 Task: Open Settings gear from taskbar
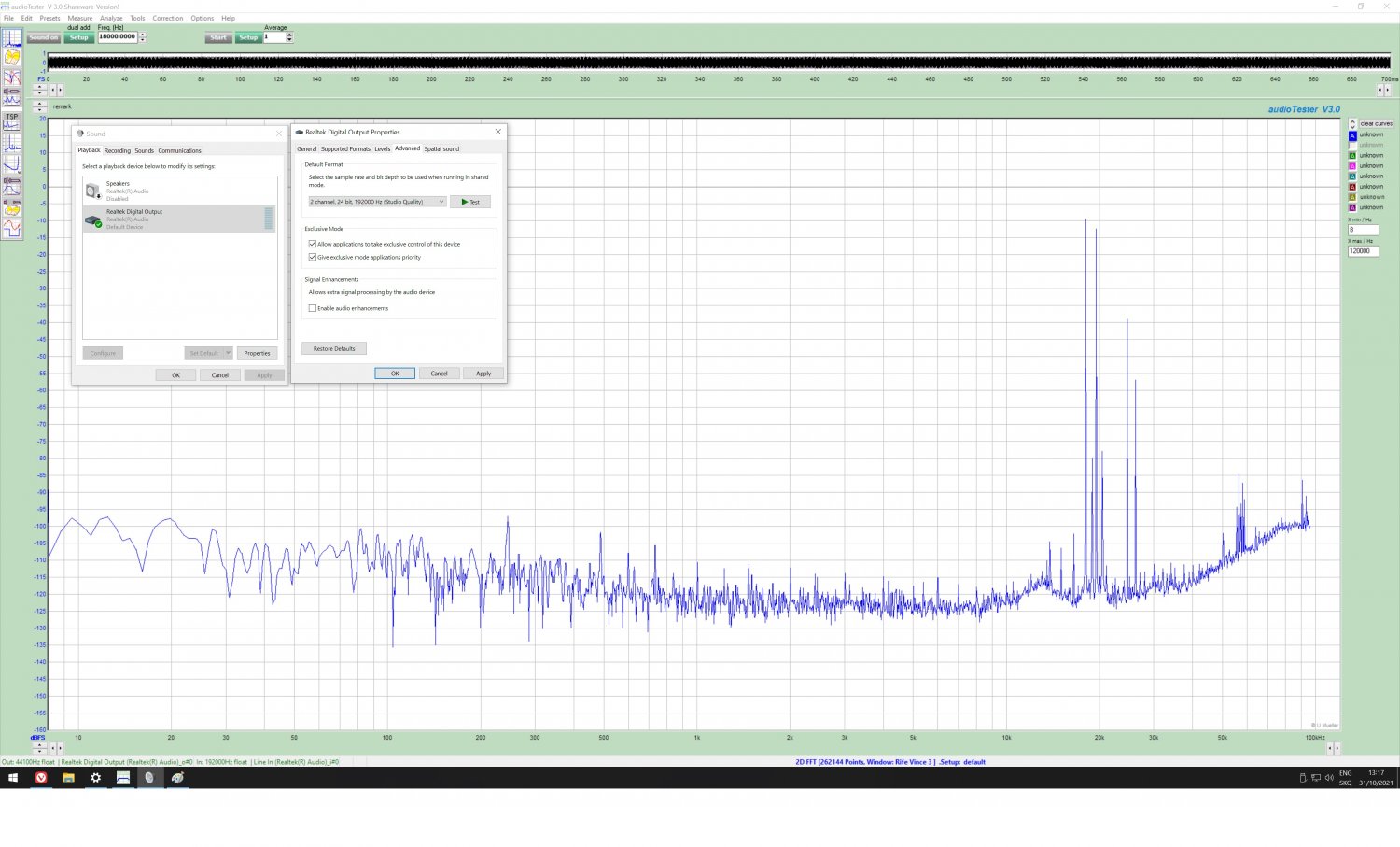click(95, 777)
